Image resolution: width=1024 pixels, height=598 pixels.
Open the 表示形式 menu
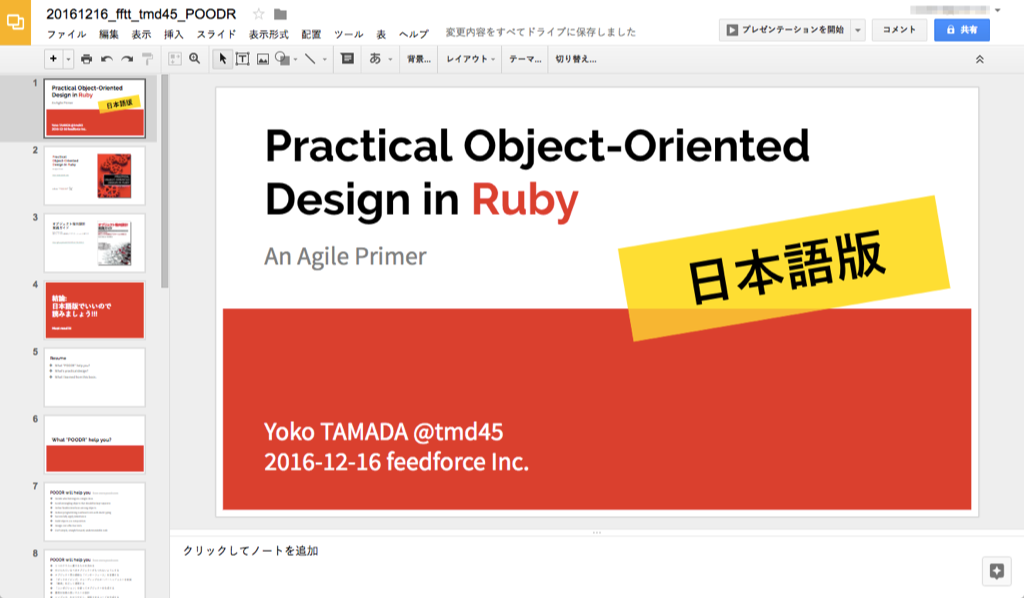point(268,34)
